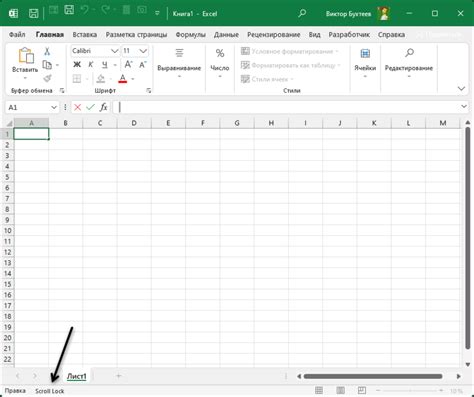Switch to the Данные tab
474x397 pixels.
tap(226, 35)
